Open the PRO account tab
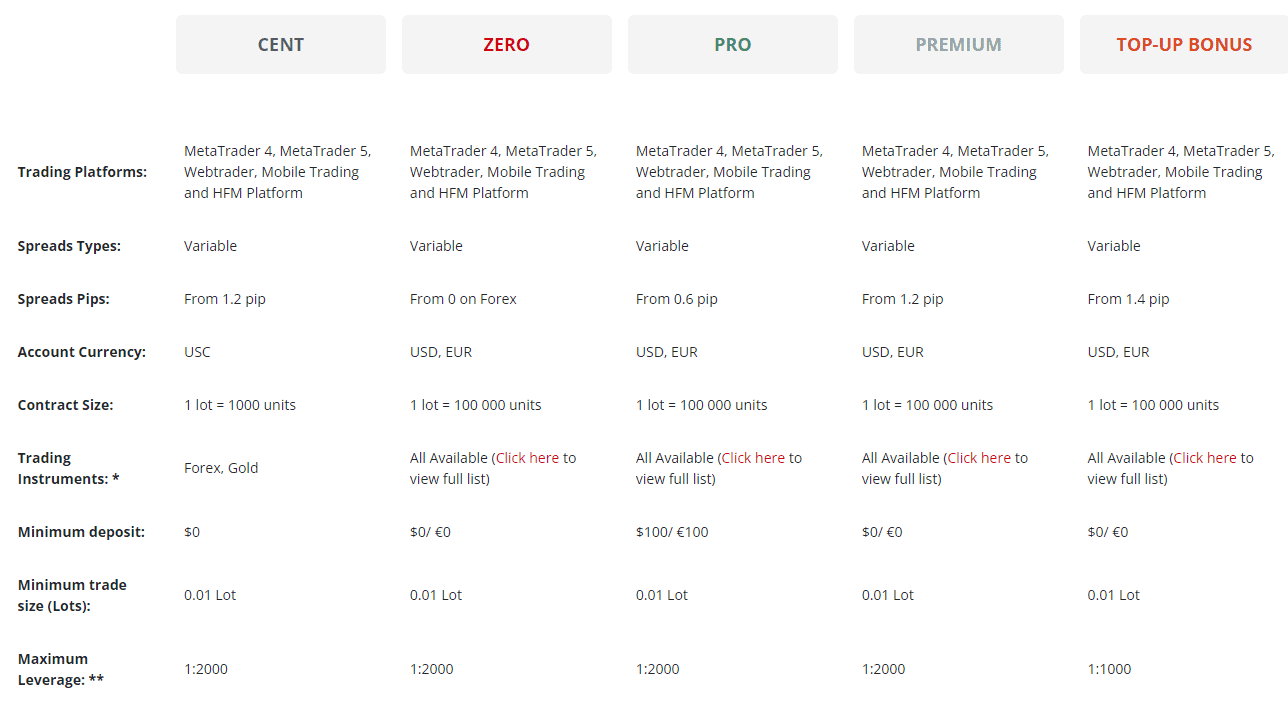Viewport: 1288px width, 709px height. [x=732, y=44]
